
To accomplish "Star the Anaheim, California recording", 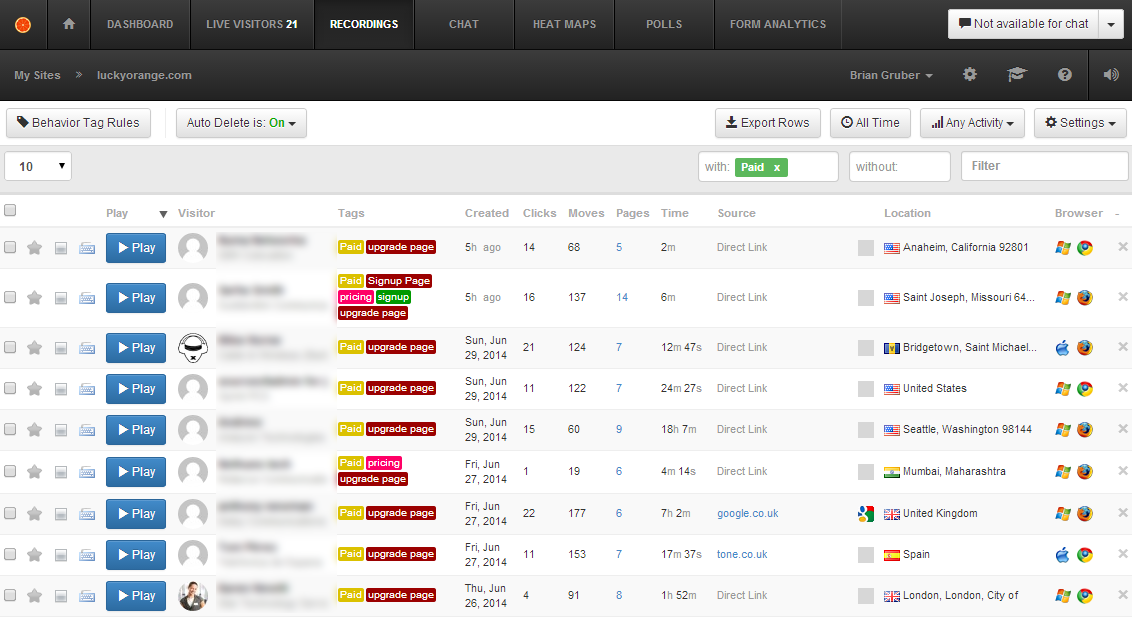I will [x=35, y=248].
